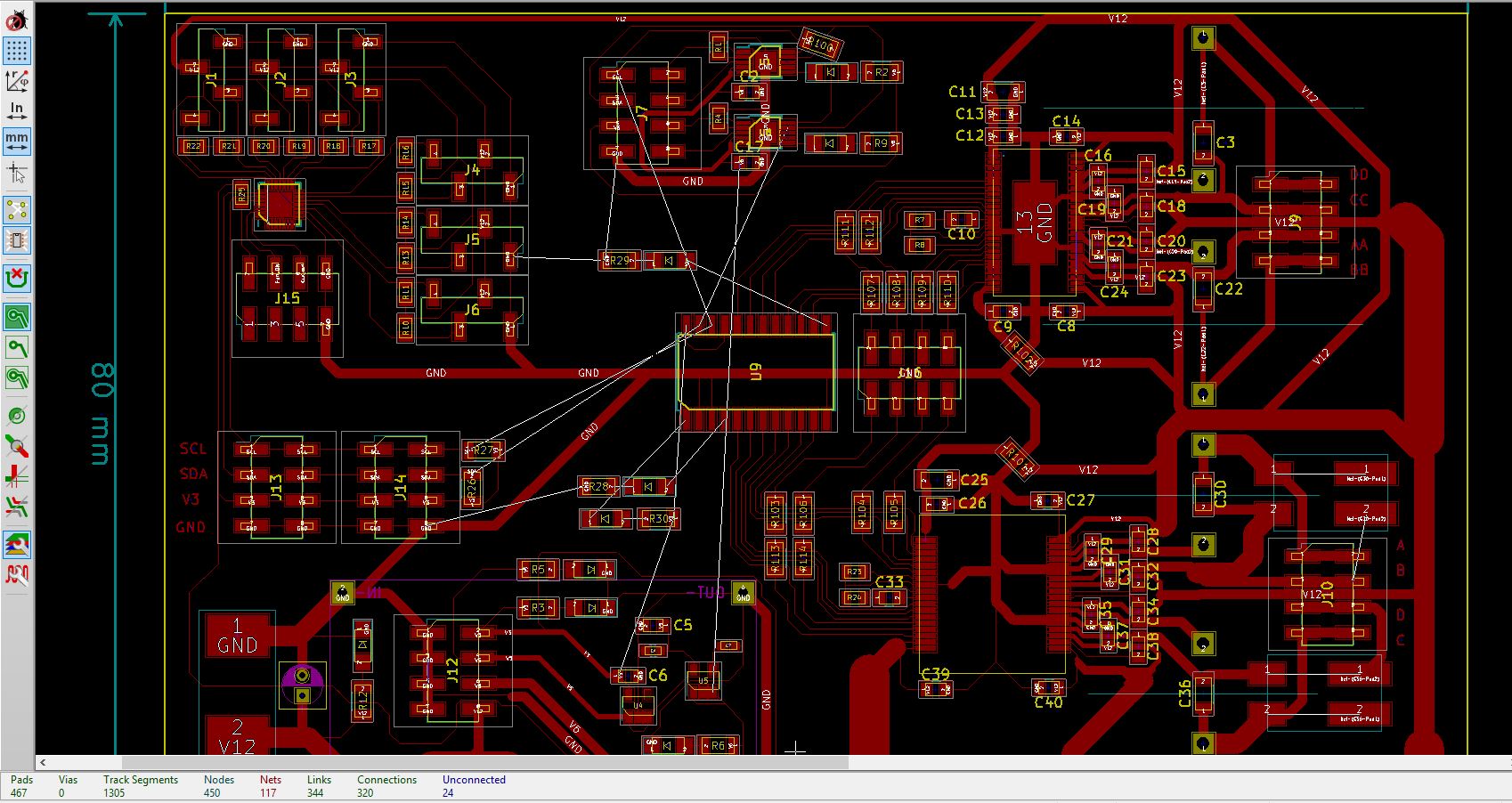Click the Vias status bar label
The height and width of the screenshot is (803, 1512).
pyautogui.click(x=68, y=780)
